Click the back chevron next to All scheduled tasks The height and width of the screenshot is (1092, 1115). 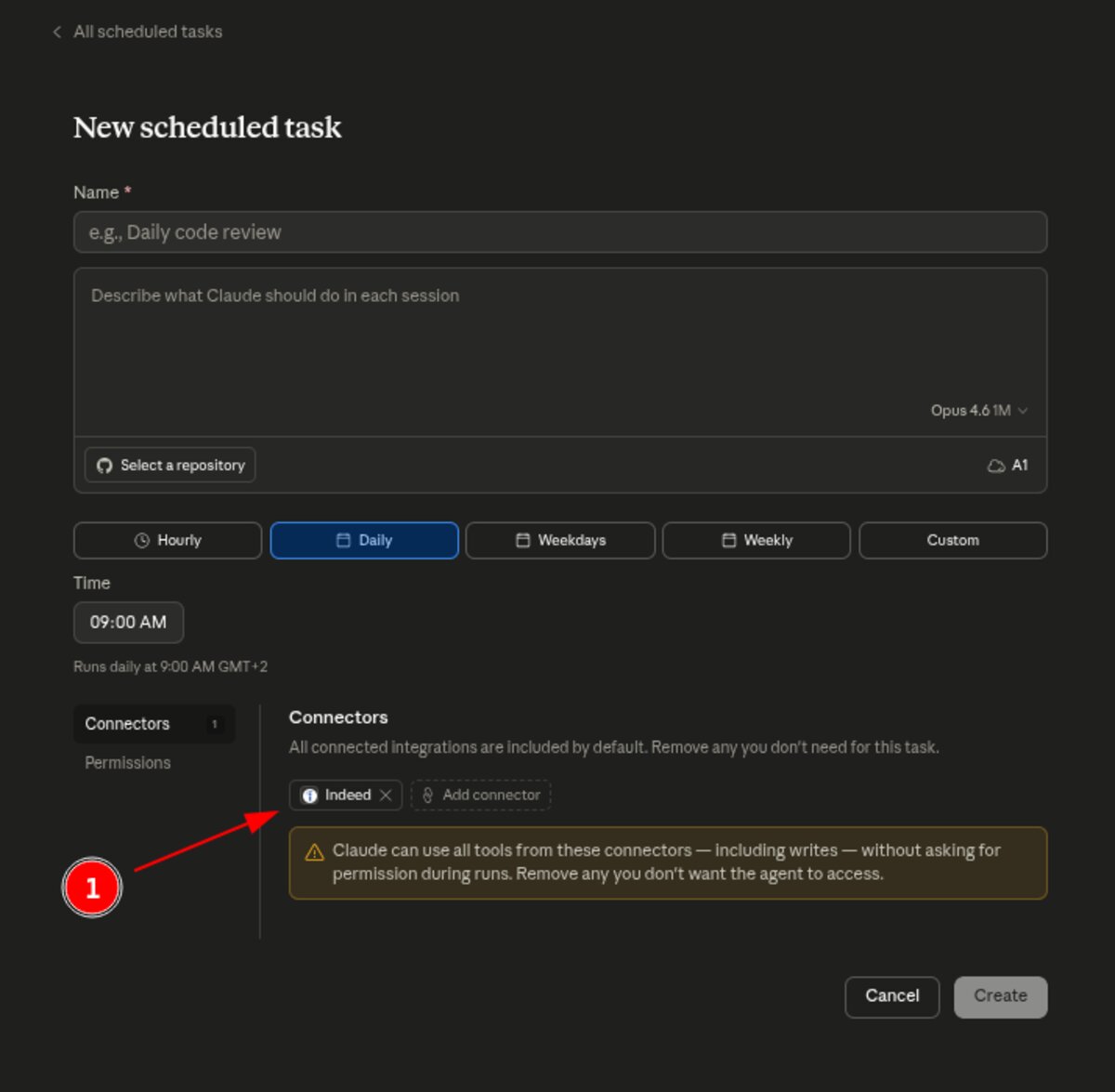(56, 31)
